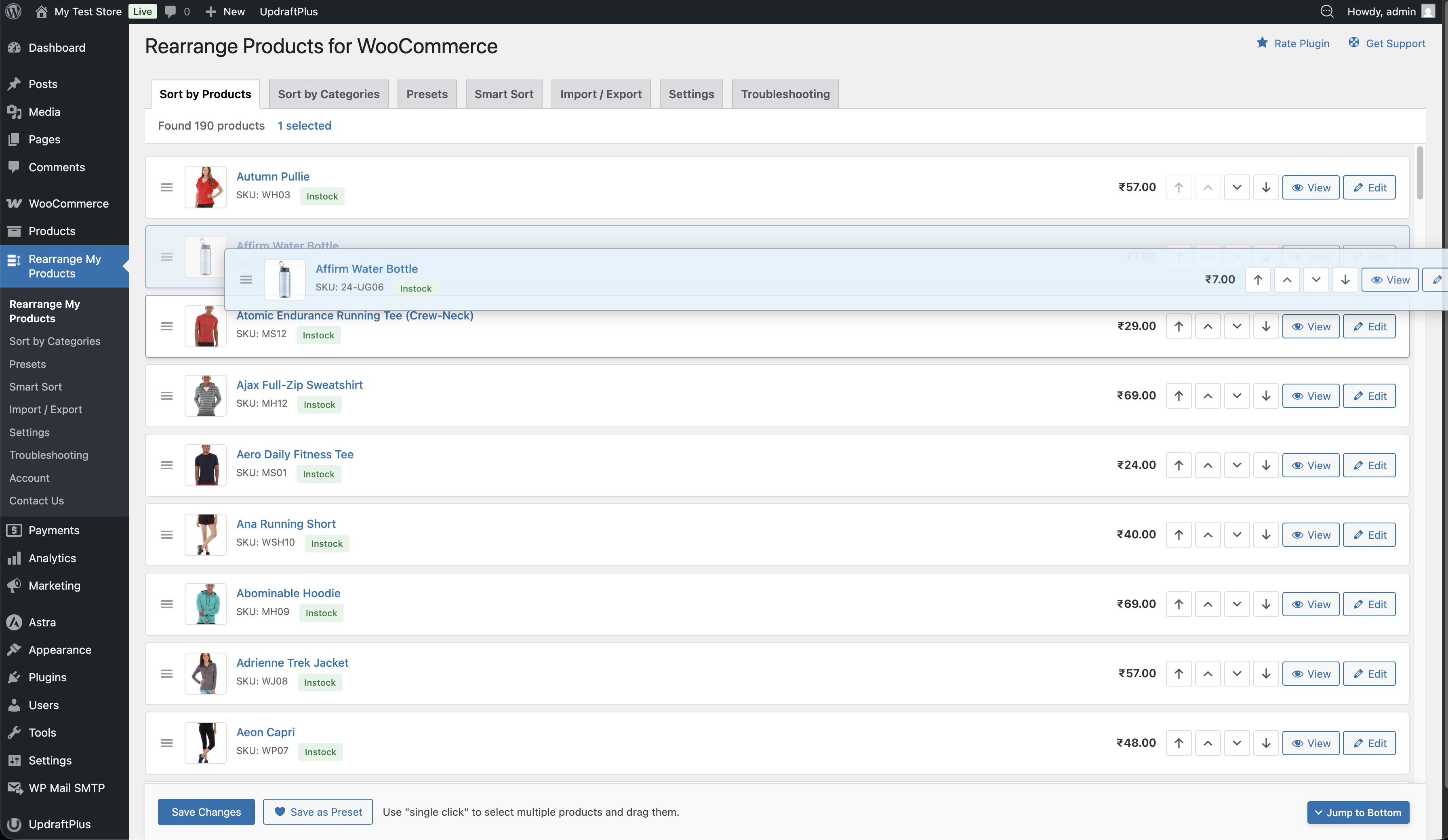
Task: Open Smart Sort in the sidebar submenu
Action: (x=36, y=386)
